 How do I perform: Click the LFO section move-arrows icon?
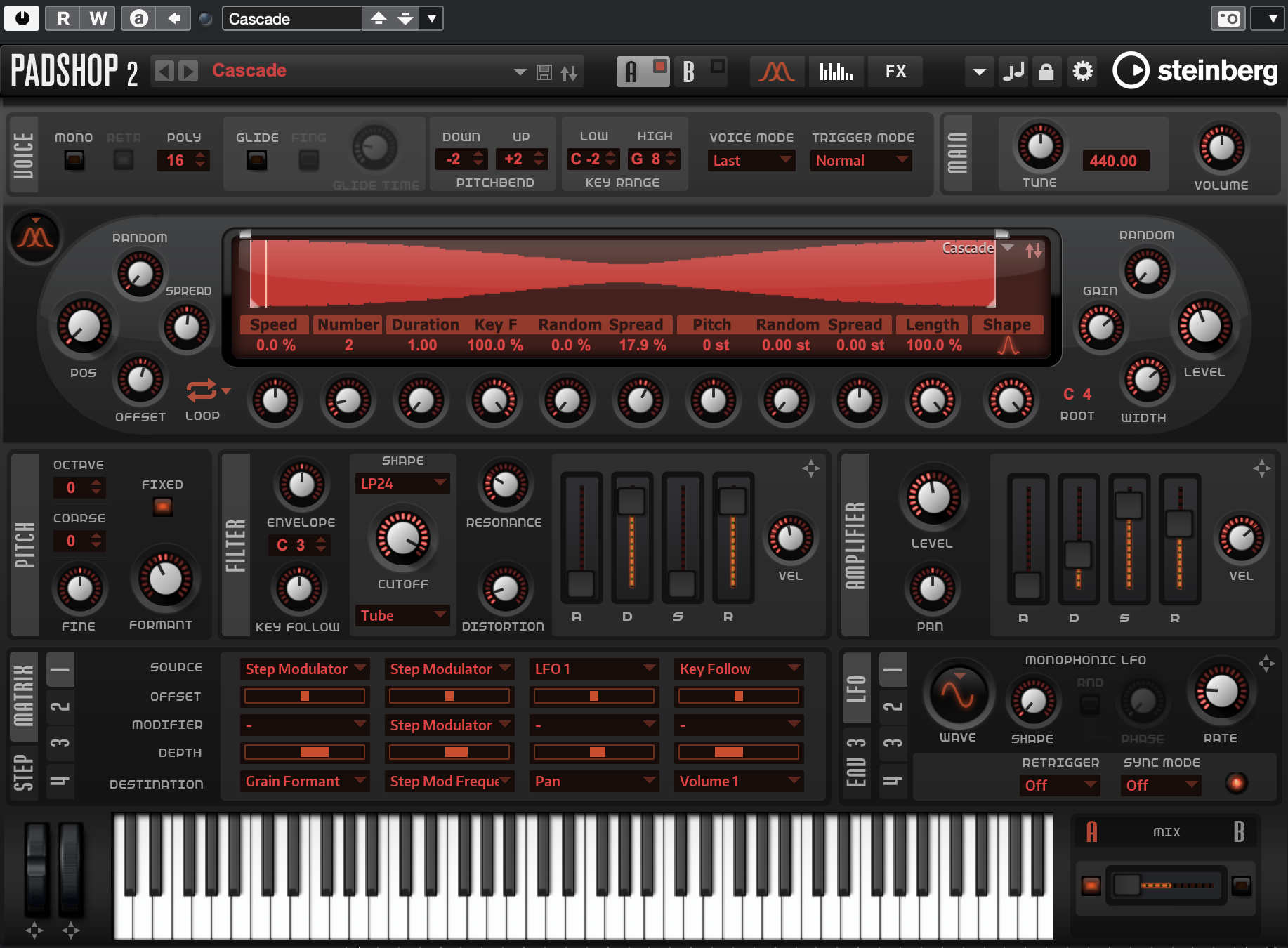[x=1266, y=664]
